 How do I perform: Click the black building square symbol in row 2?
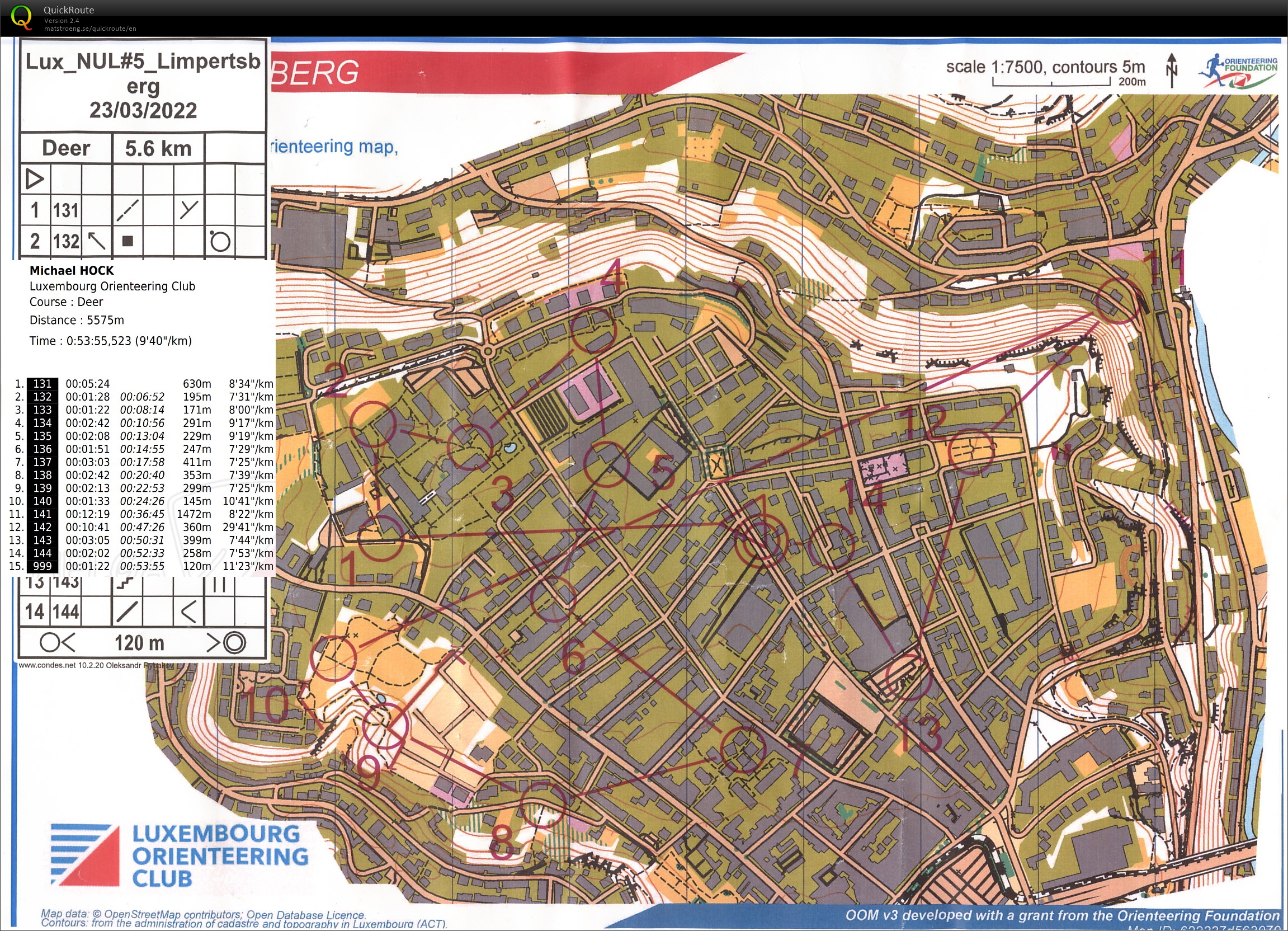(128, 241)
